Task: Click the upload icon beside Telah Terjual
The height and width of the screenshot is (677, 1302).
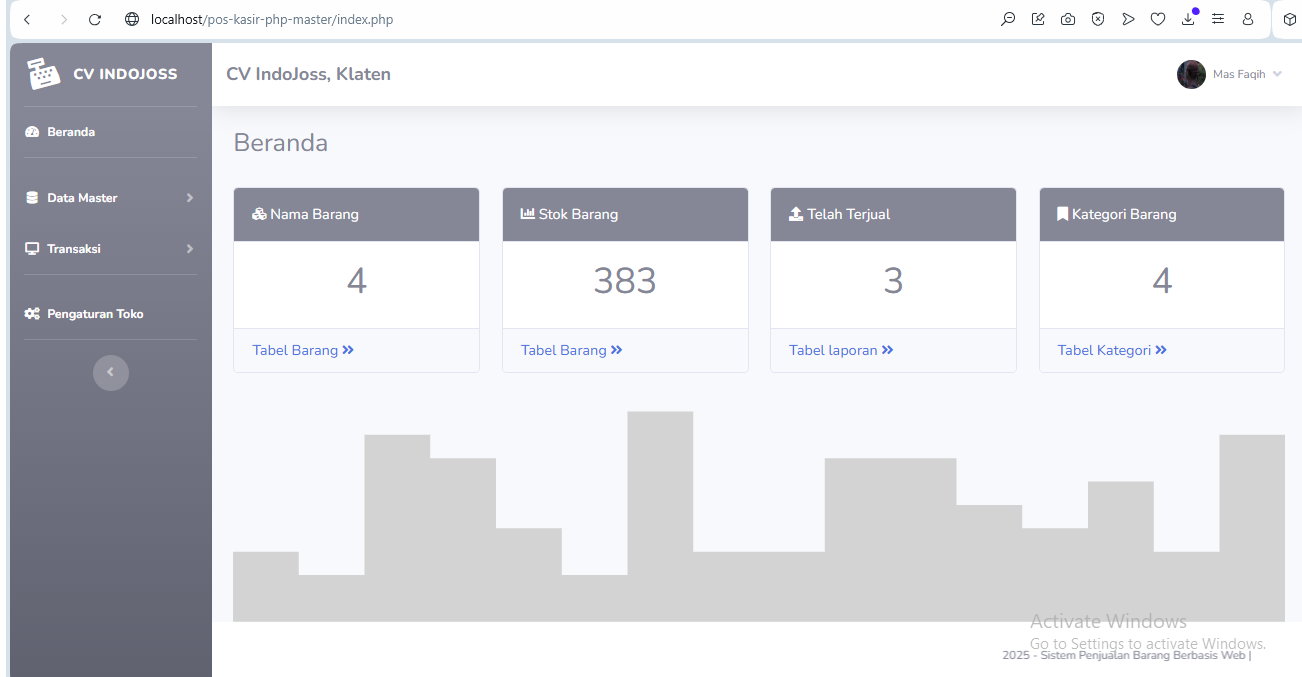Action: pos(796,214)
